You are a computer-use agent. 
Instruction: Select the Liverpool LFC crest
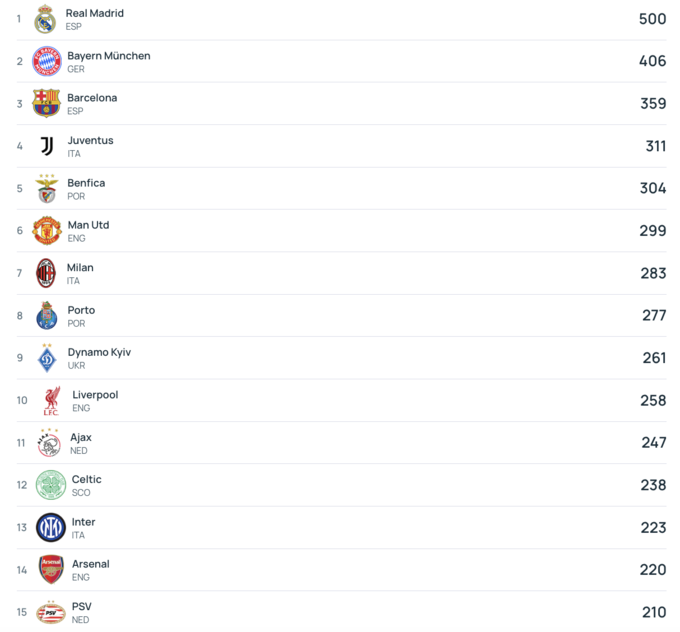click(x=51, y=401)
